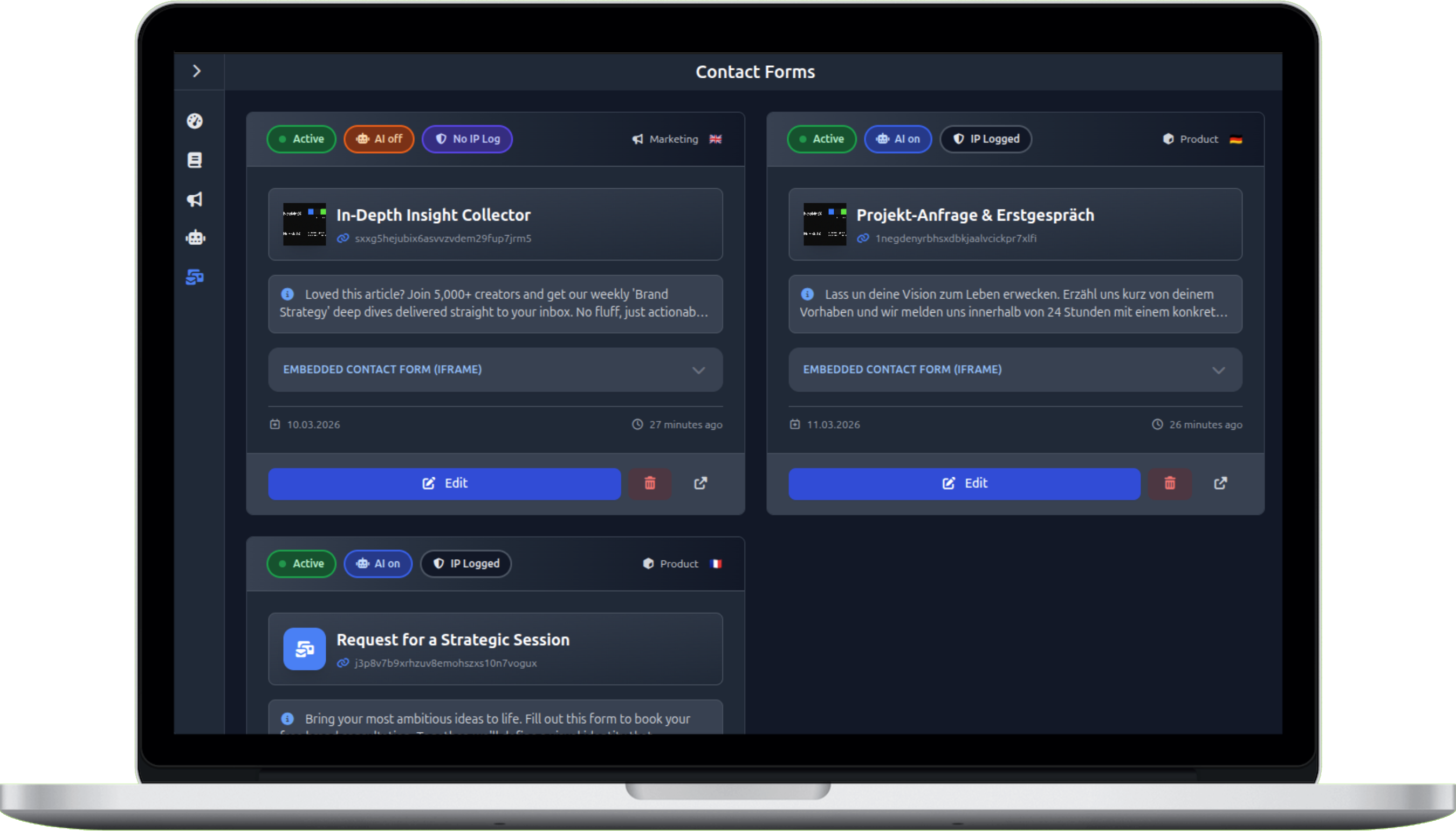The height and width of the screenshot is (831, 1456).
Task: Open the dashboard gauge icon in the sidebar
Action: [x=195, y=121]
